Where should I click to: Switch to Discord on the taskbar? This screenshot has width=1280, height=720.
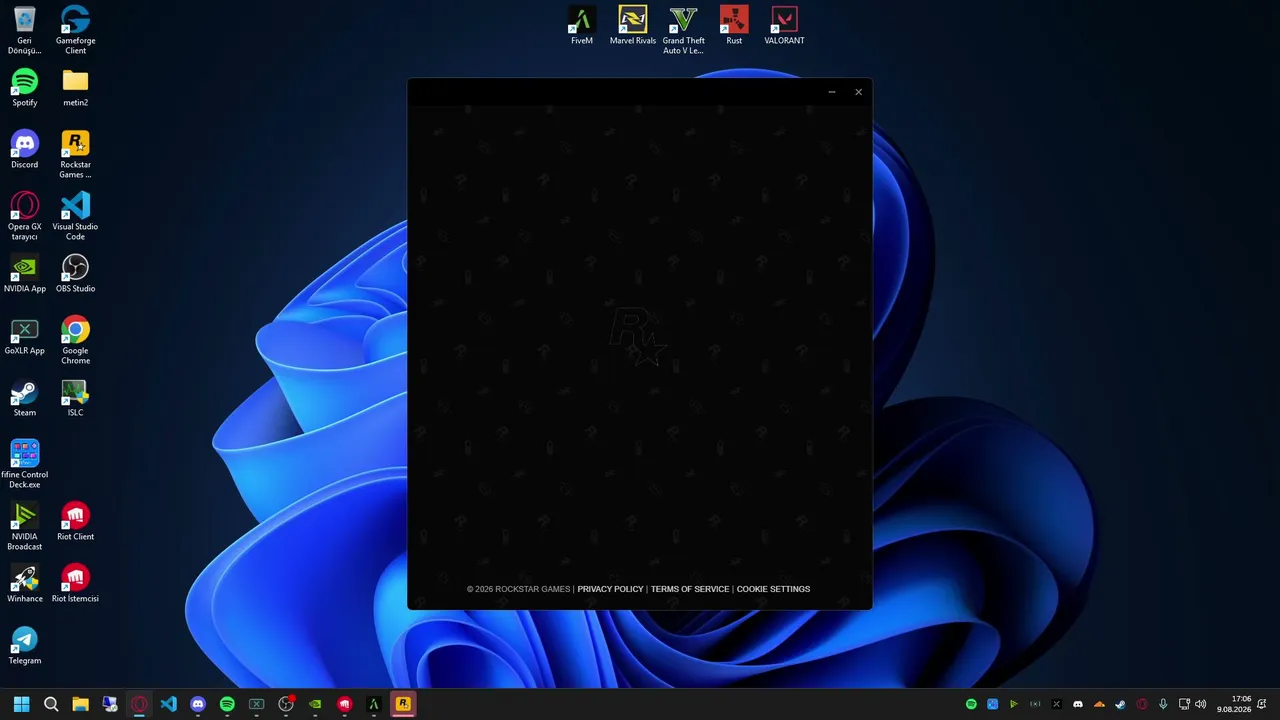198,704
